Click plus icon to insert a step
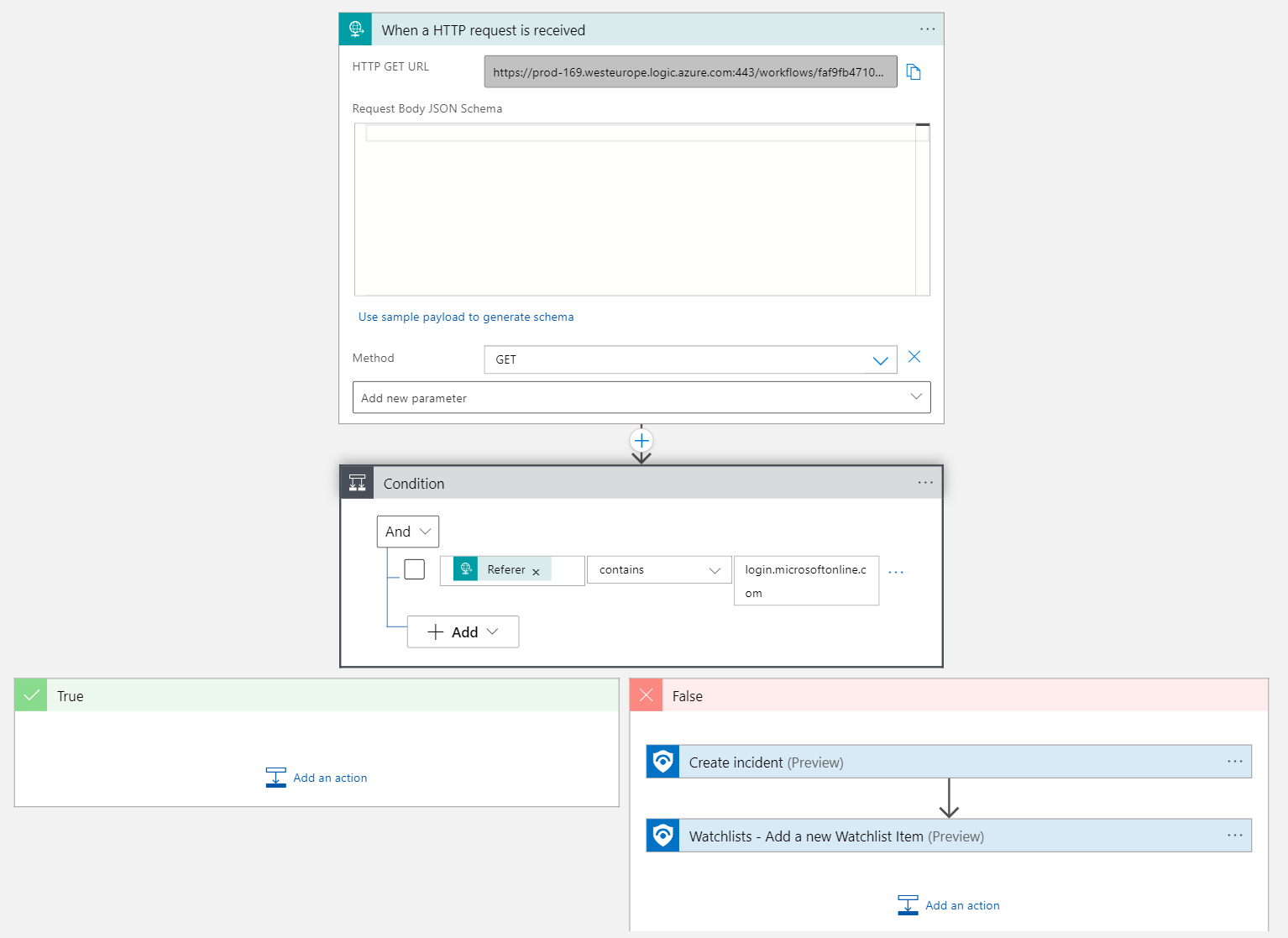 (x=641, y=441)
